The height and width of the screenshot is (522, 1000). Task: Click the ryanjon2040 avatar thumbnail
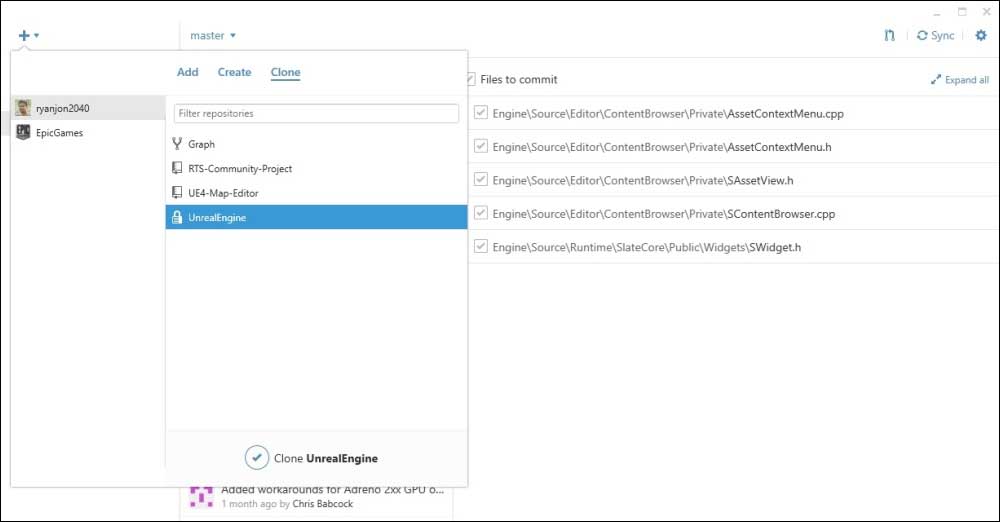point(23,108)
